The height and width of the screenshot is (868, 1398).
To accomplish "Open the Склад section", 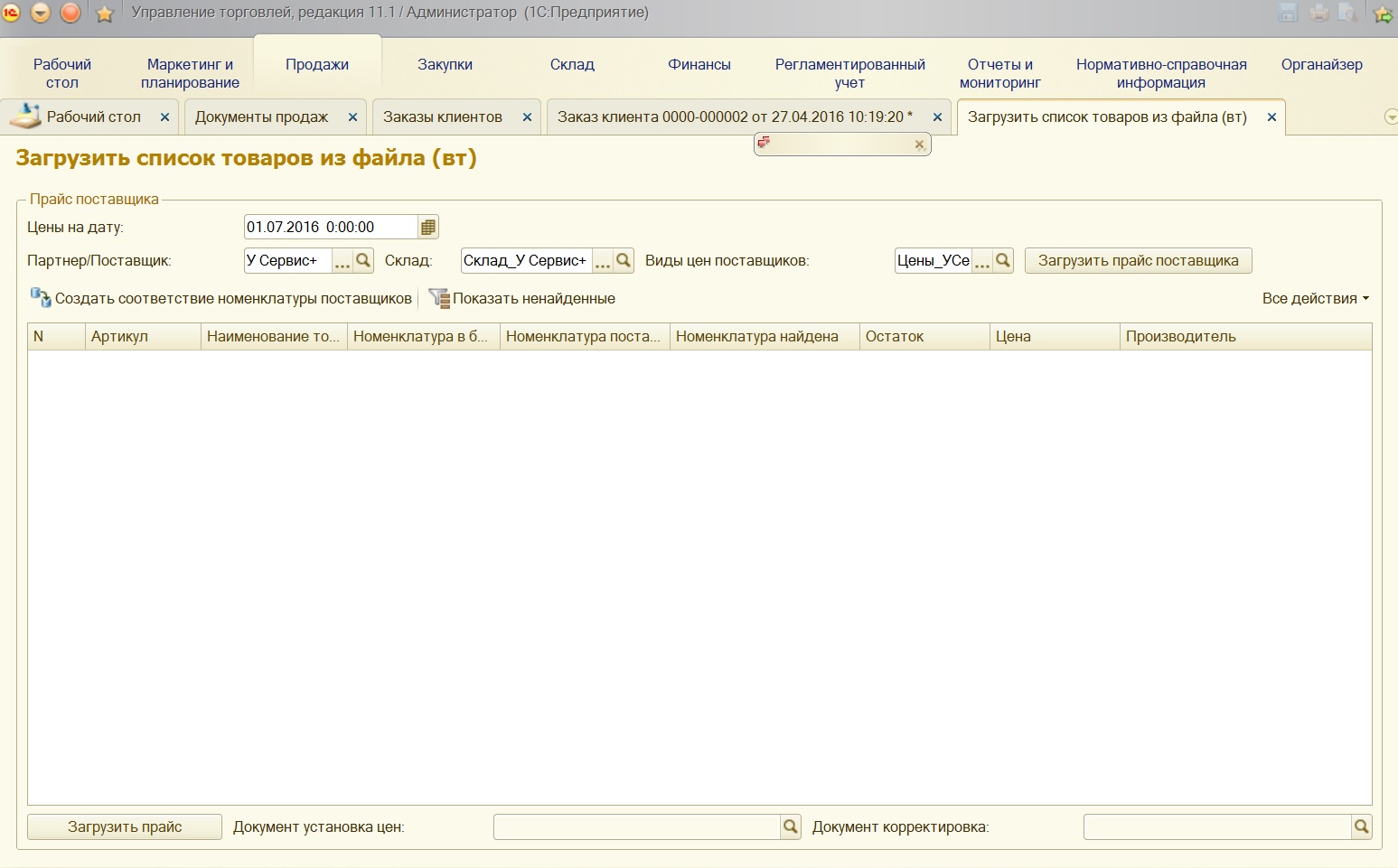I will [572, 65].
